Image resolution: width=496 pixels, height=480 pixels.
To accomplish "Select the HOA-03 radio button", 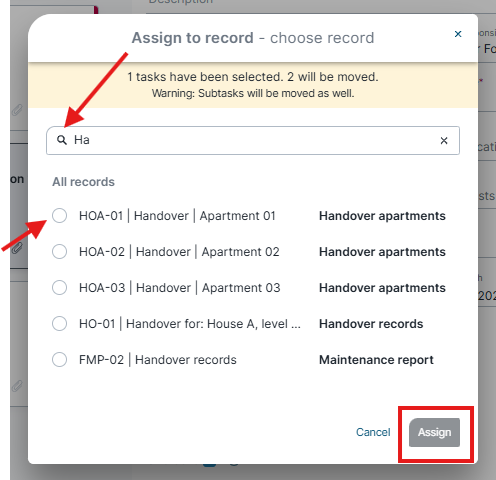I will 59,287.
